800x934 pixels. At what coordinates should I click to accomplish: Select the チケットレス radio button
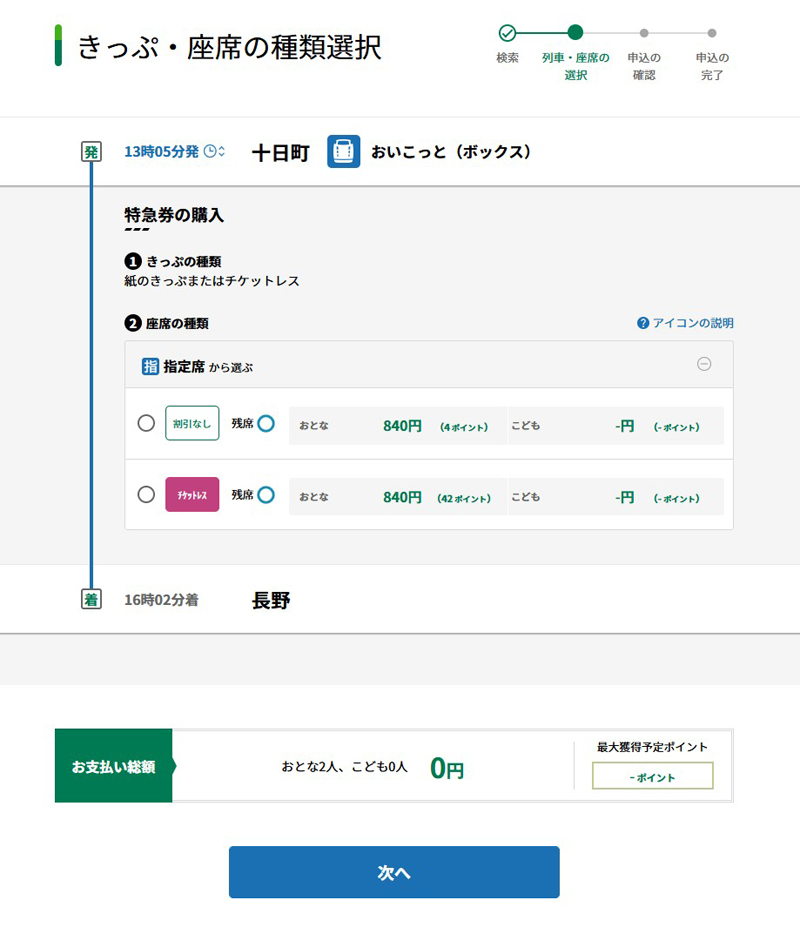coord(146,494)
